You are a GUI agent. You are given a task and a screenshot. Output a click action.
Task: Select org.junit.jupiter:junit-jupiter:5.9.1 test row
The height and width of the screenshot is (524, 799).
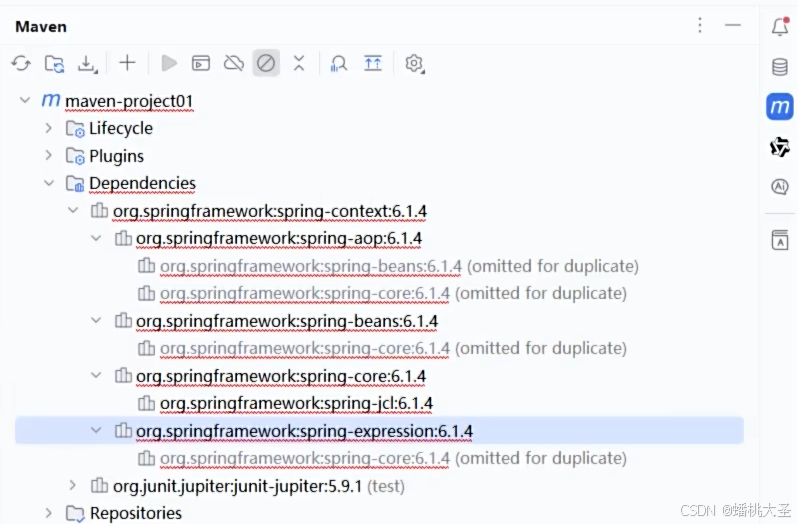click(258, 486)
